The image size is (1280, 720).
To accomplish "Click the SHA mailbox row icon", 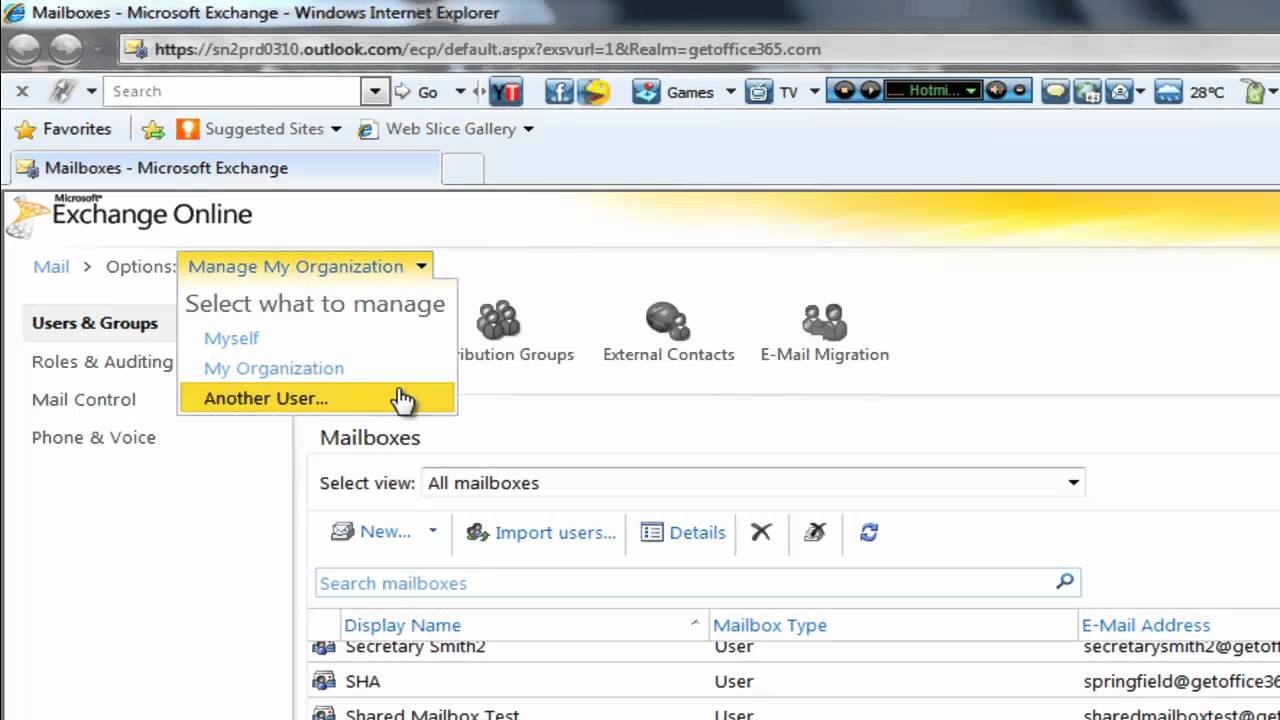I will 323,681.
